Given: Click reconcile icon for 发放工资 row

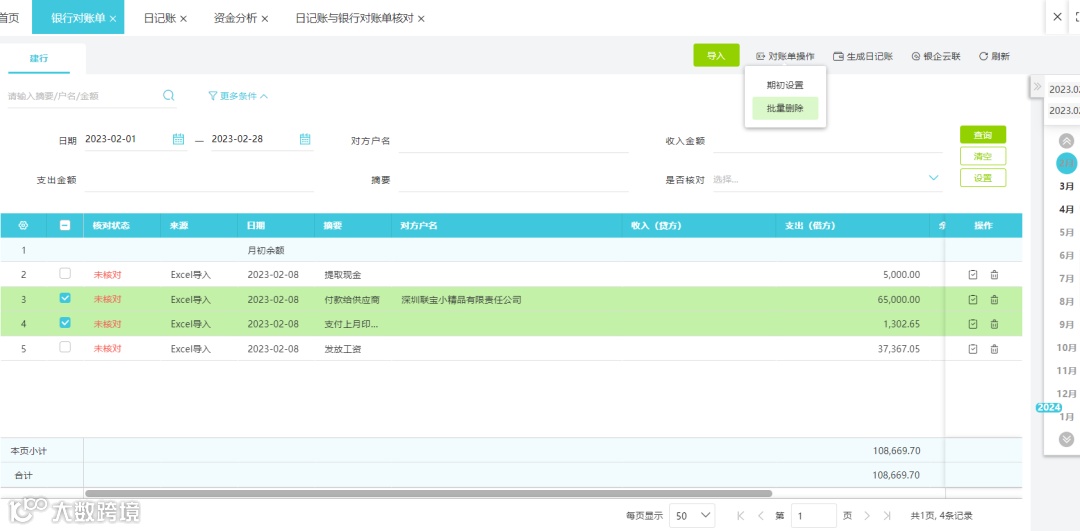Looking at the screenshot, I should (973, 349).
